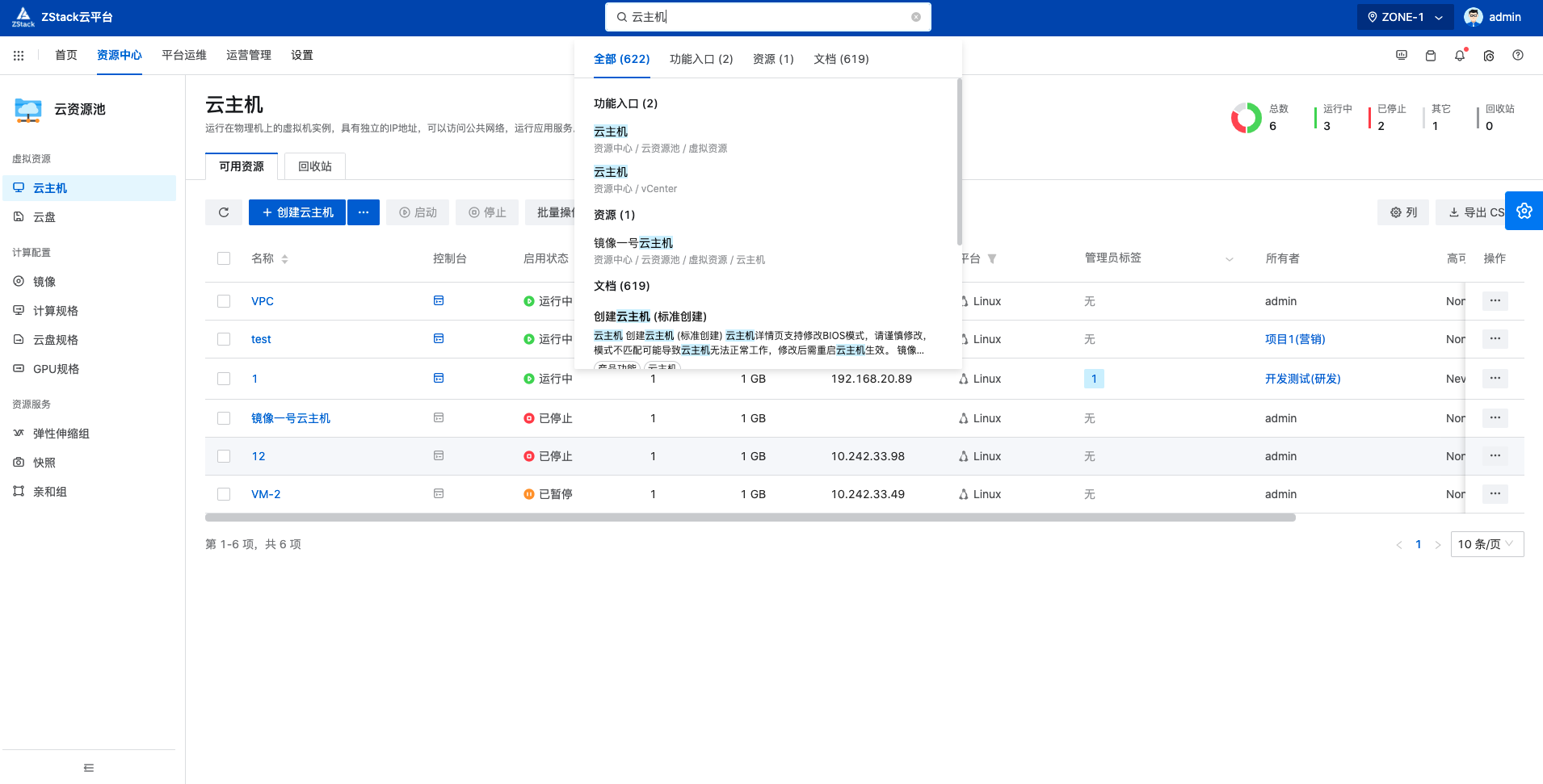Expand the more options beside 创建云主机

point(364,212)
